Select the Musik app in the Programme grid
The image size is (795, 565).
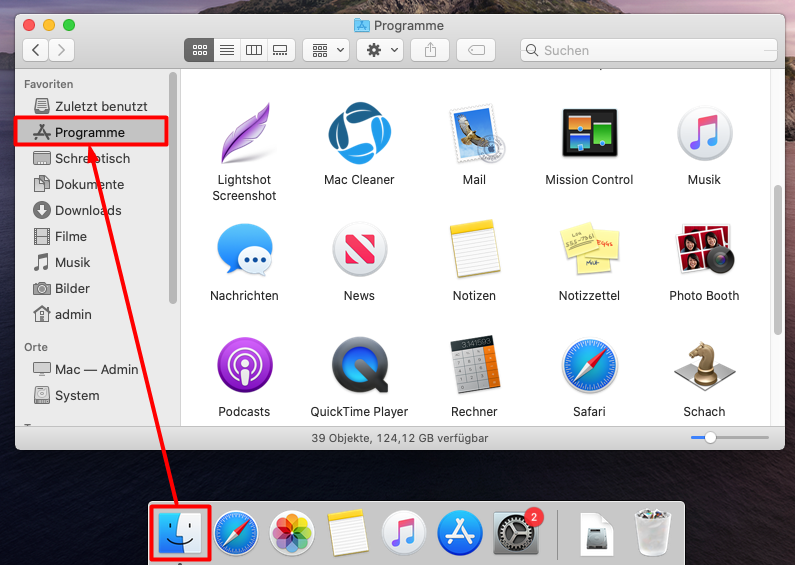point(704,133)
